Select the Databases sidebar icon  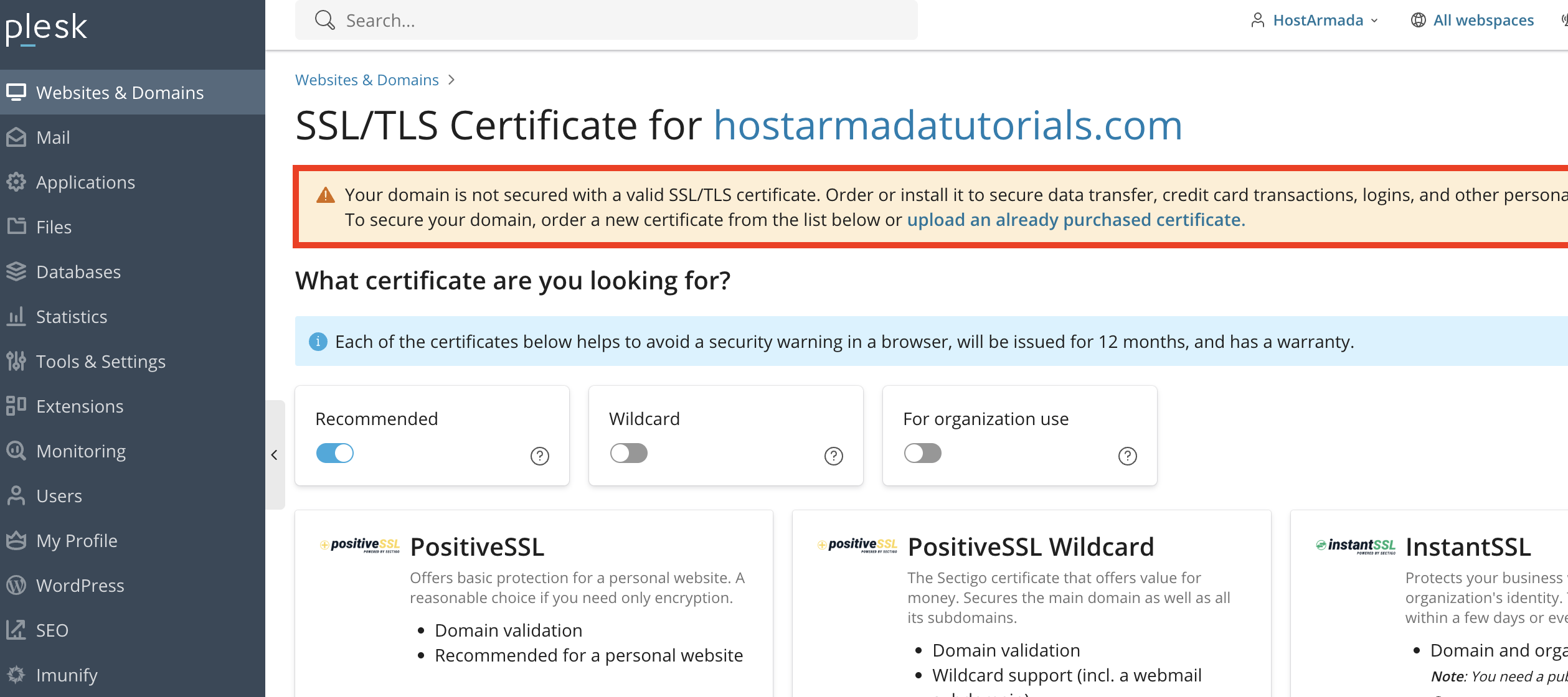tap(16, 271)
